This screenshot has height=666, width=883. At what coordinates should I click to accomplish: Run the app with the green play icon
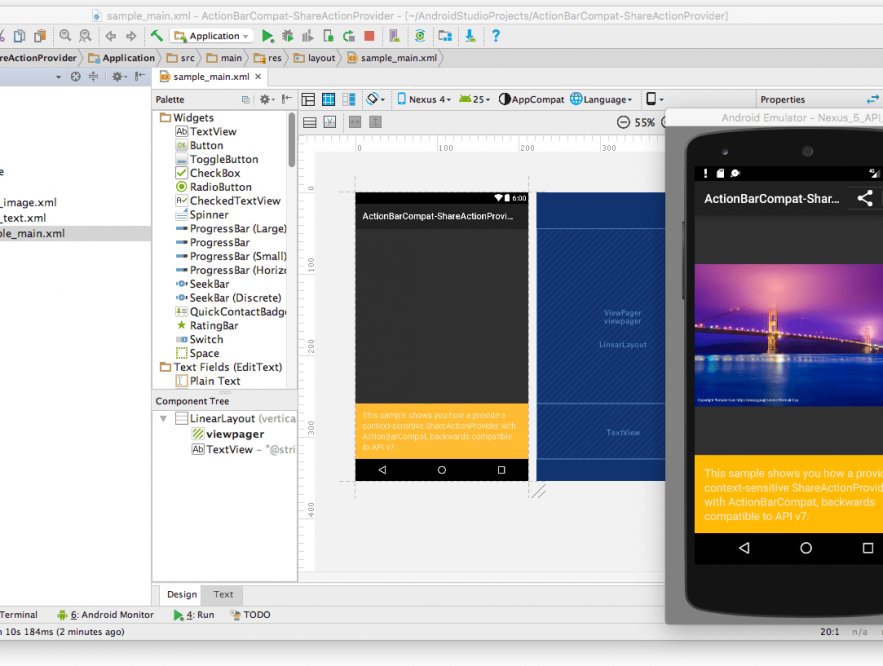click(267, 36)
